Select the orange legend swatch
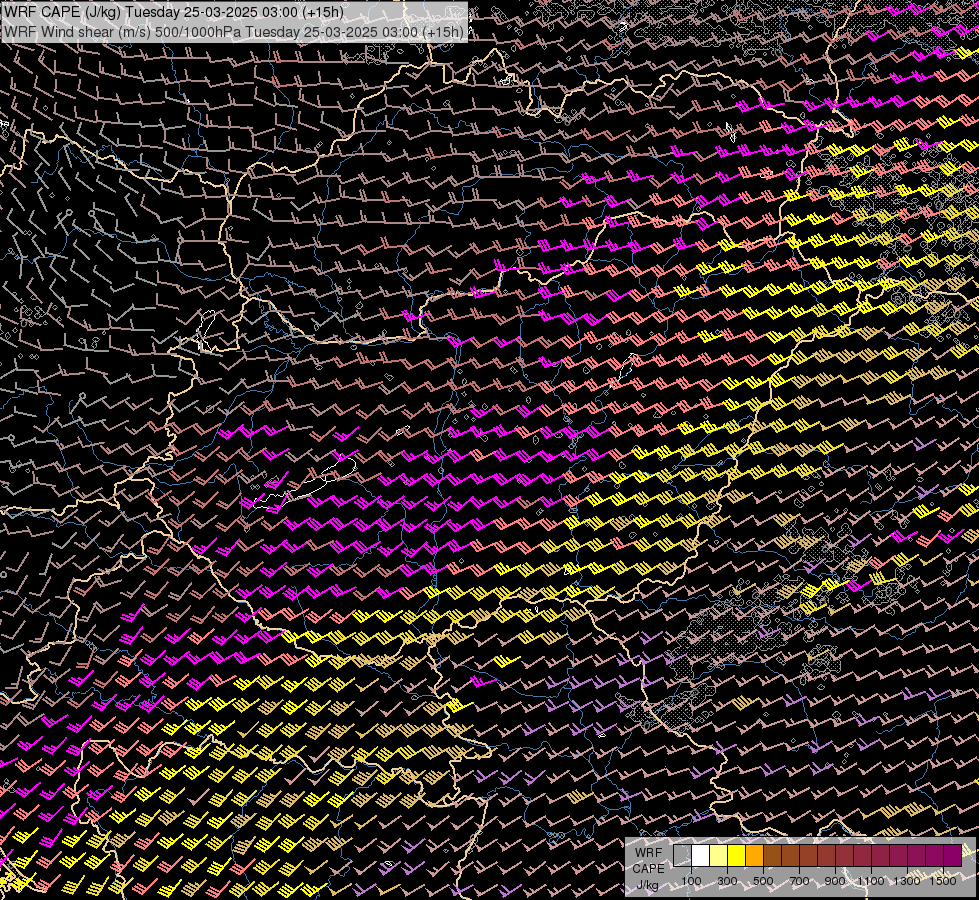Screen dimensions: 979x900 754,855
